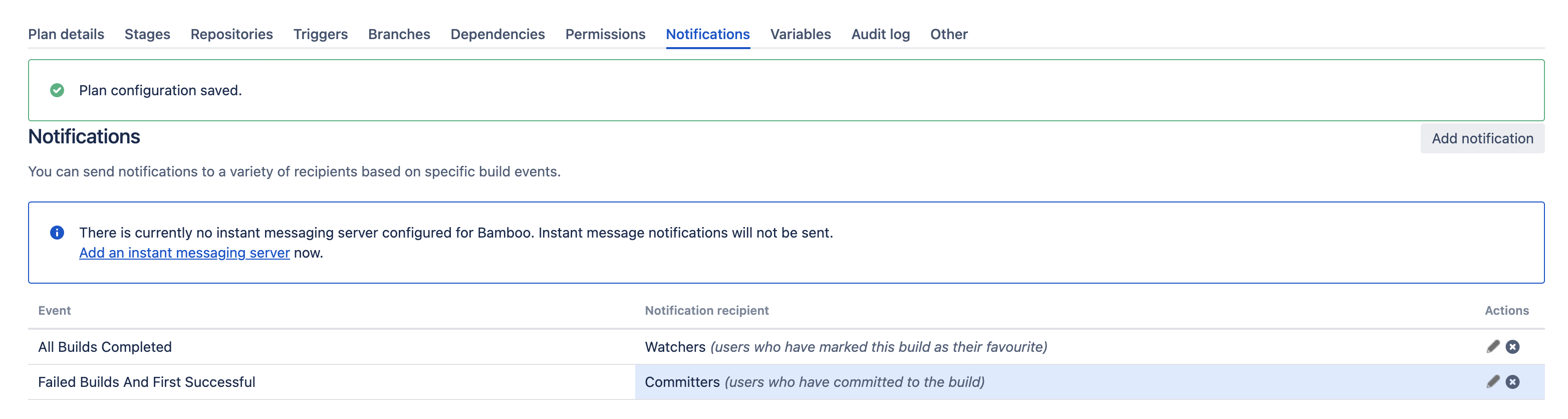Follow the Add an instant messaging server link
Image resolution: width=1568 pixels, height=419 pixels.
[184, 253]
